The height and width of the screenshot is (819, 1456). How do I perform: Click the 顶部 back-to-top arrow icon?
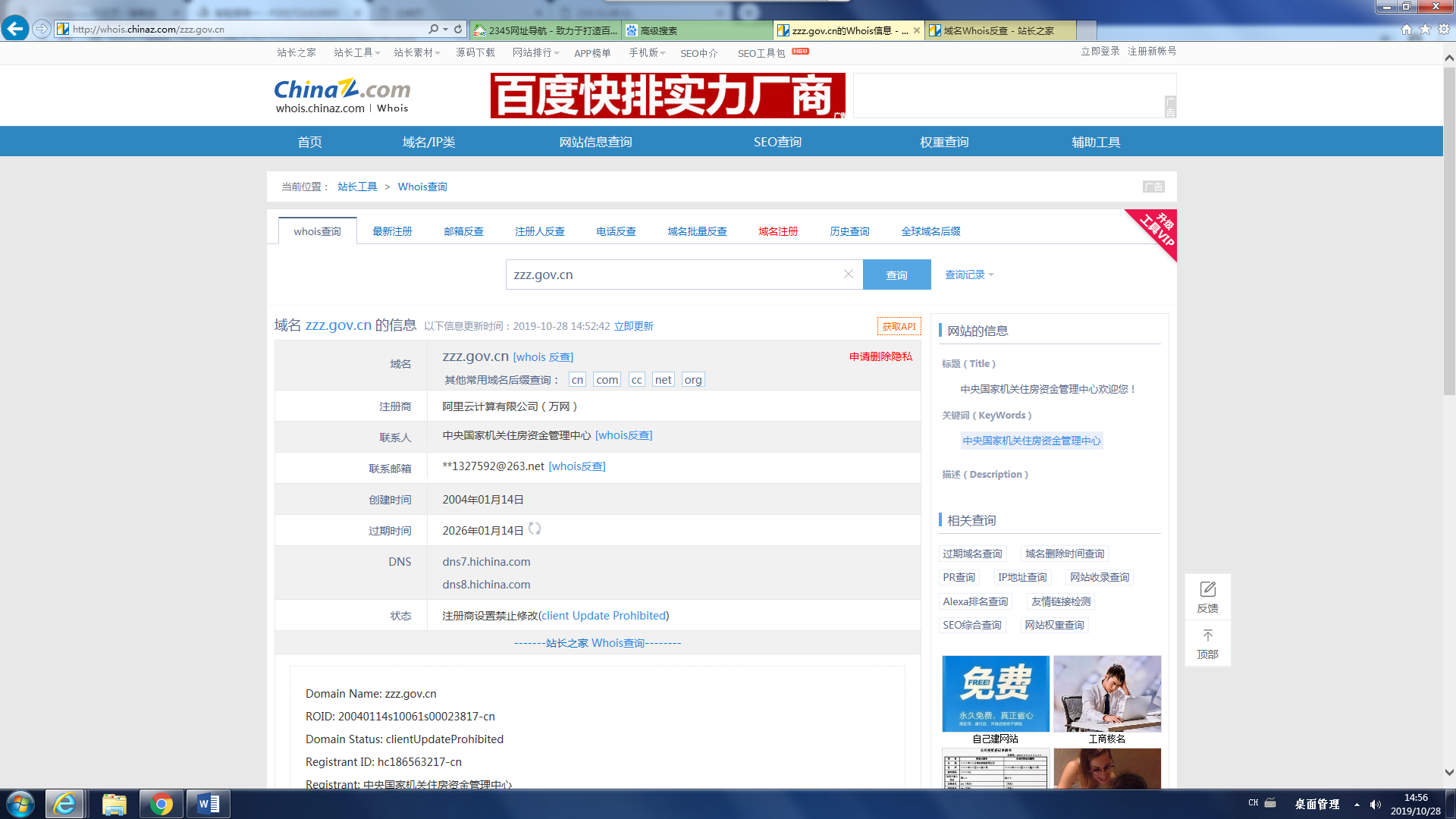click(x=1207, y=635)
